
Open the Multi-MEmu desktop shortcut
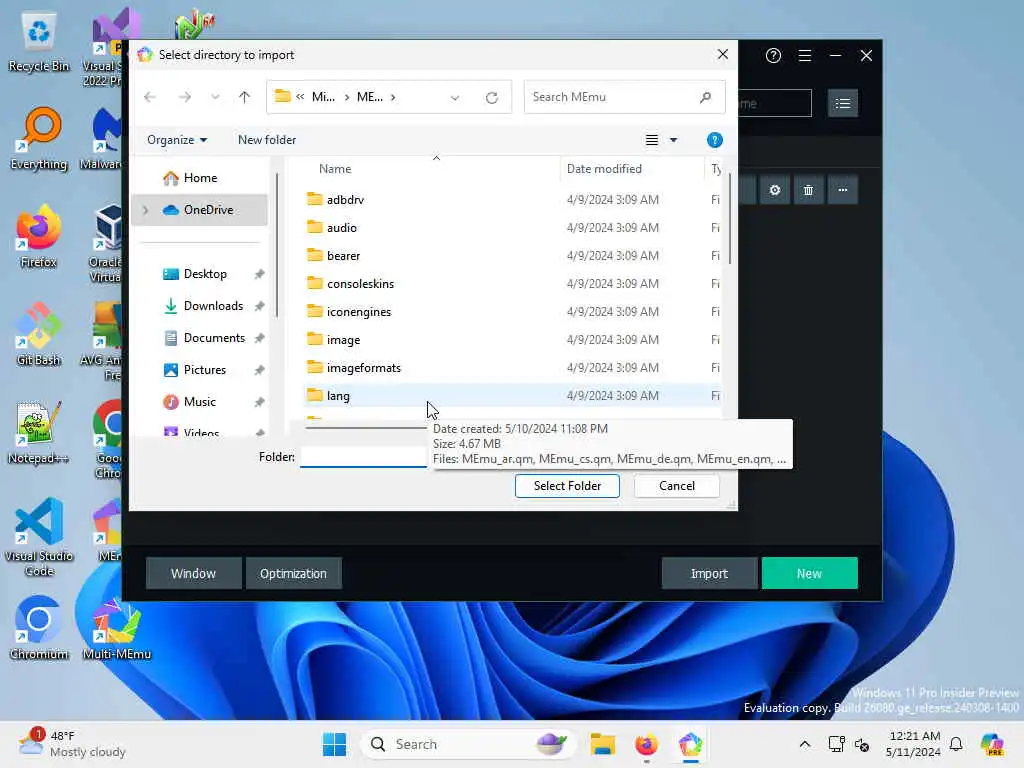117,628
